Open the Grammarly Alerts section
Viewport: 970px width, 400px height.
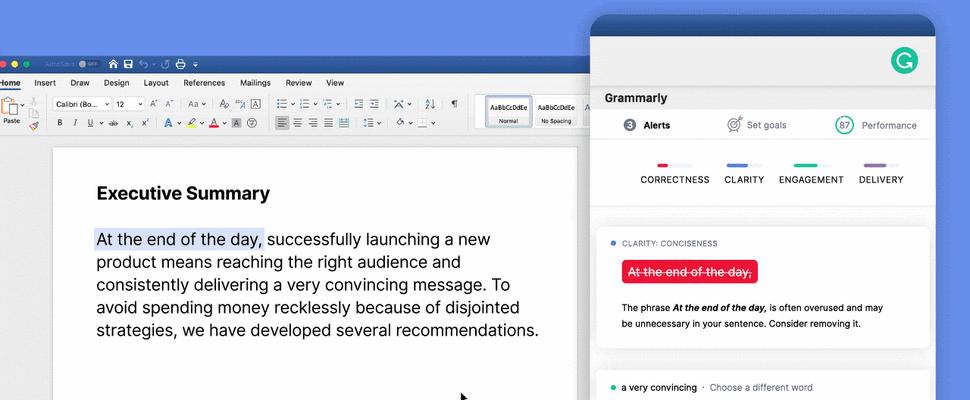point(646,125)
